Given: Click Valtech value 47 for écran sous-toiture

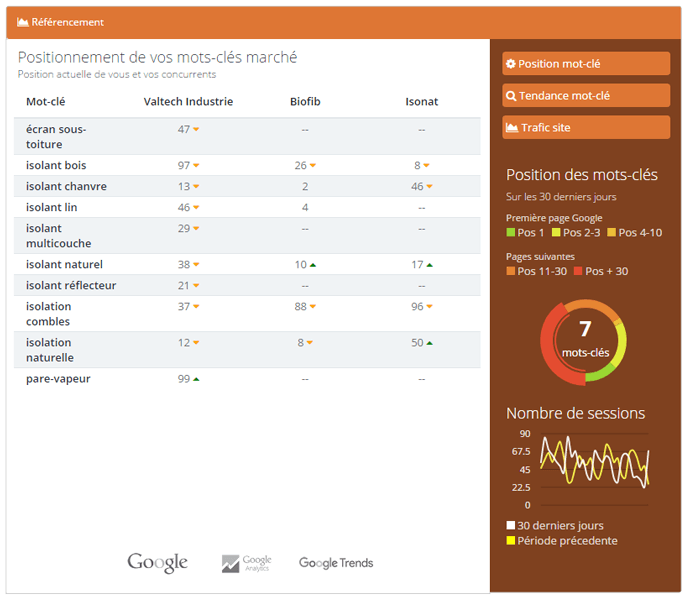Looking at the screenshot, I should (x=184, y=129).
